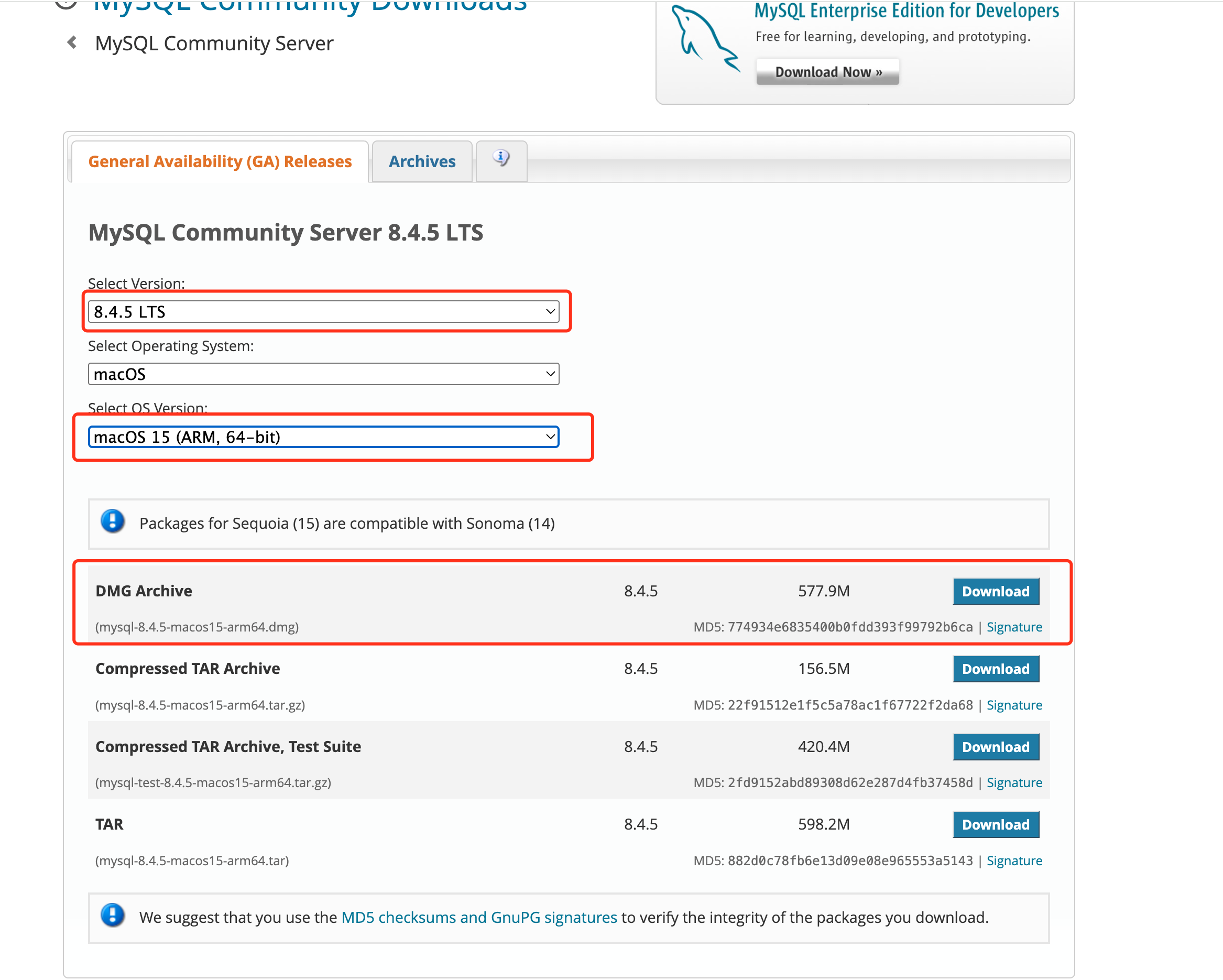Click the 420.4M file size value

(x=824, y=747)
